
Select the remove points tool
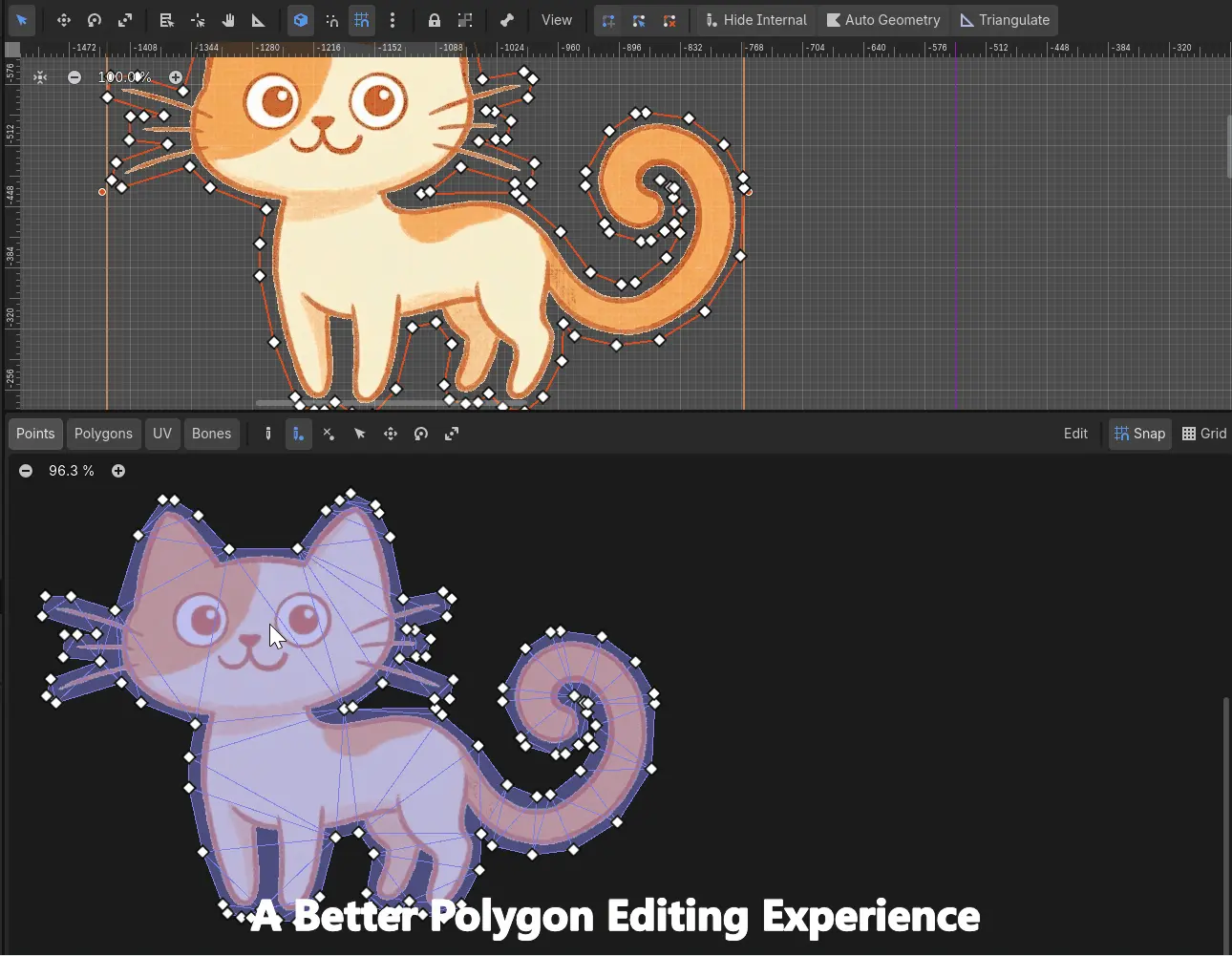click(x=329, y=434)
